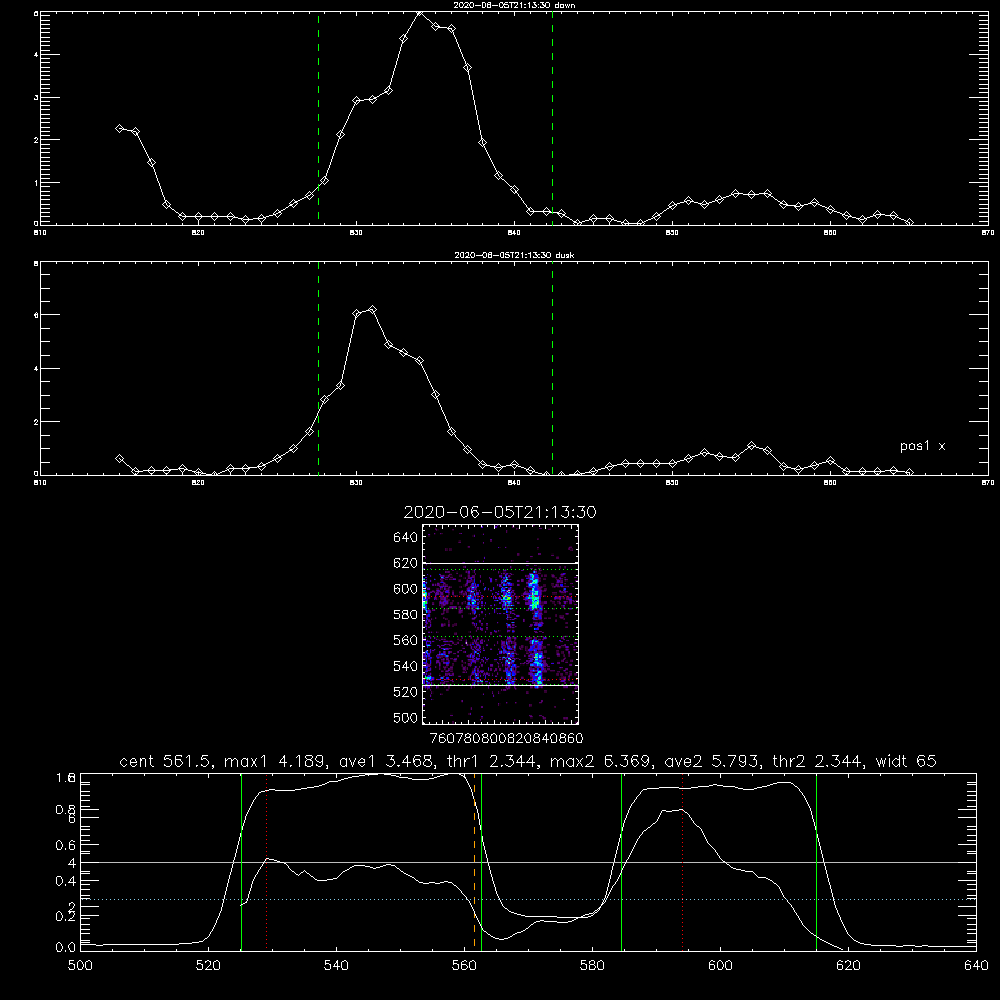This screenshot has width=1000, height=1000.
Task: Click the '640' label on image y-axis
Action: 405,537
